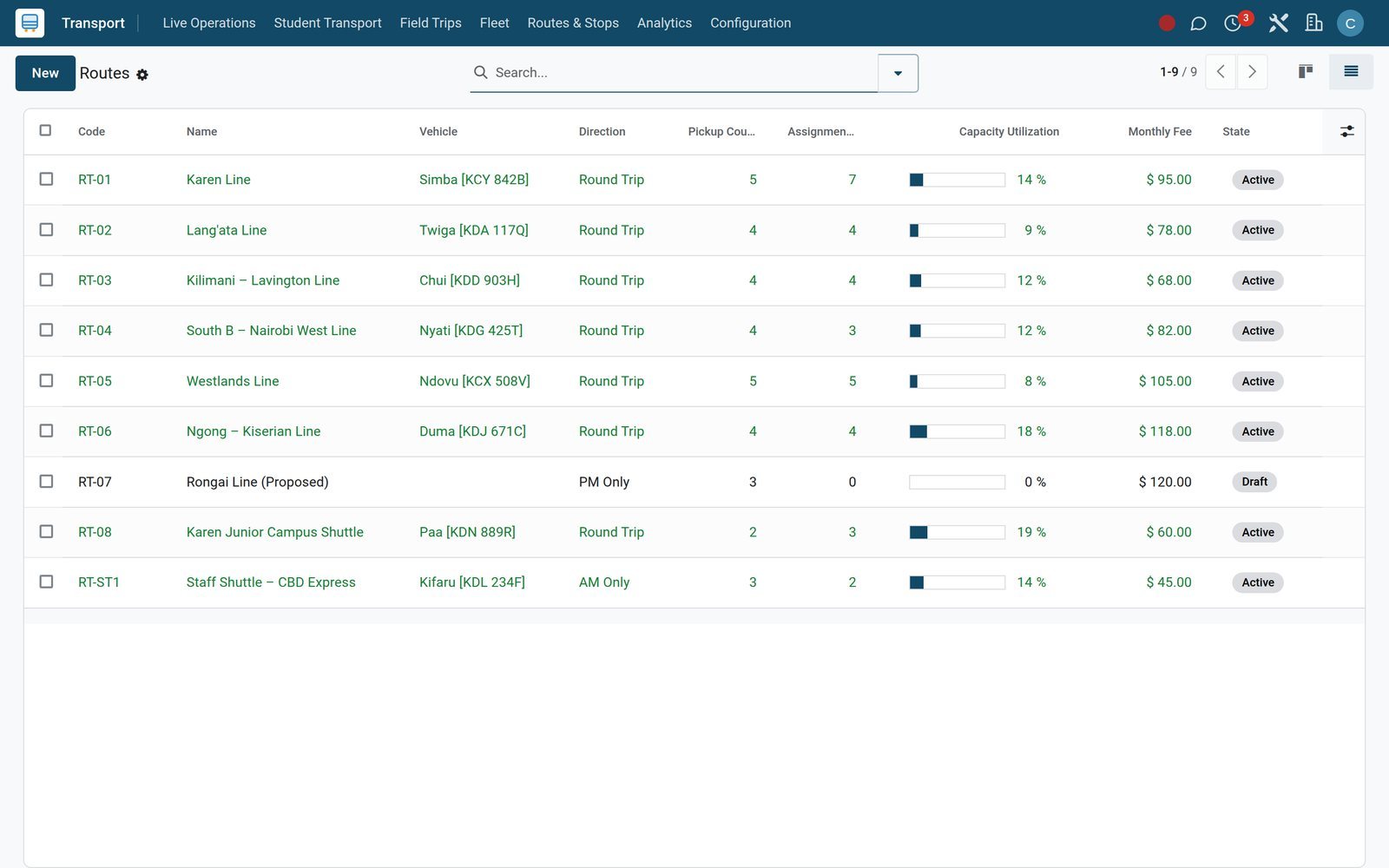The image size is (1389, 868).
Task: Open the activities clock icon
Action: coord(1233,23)
